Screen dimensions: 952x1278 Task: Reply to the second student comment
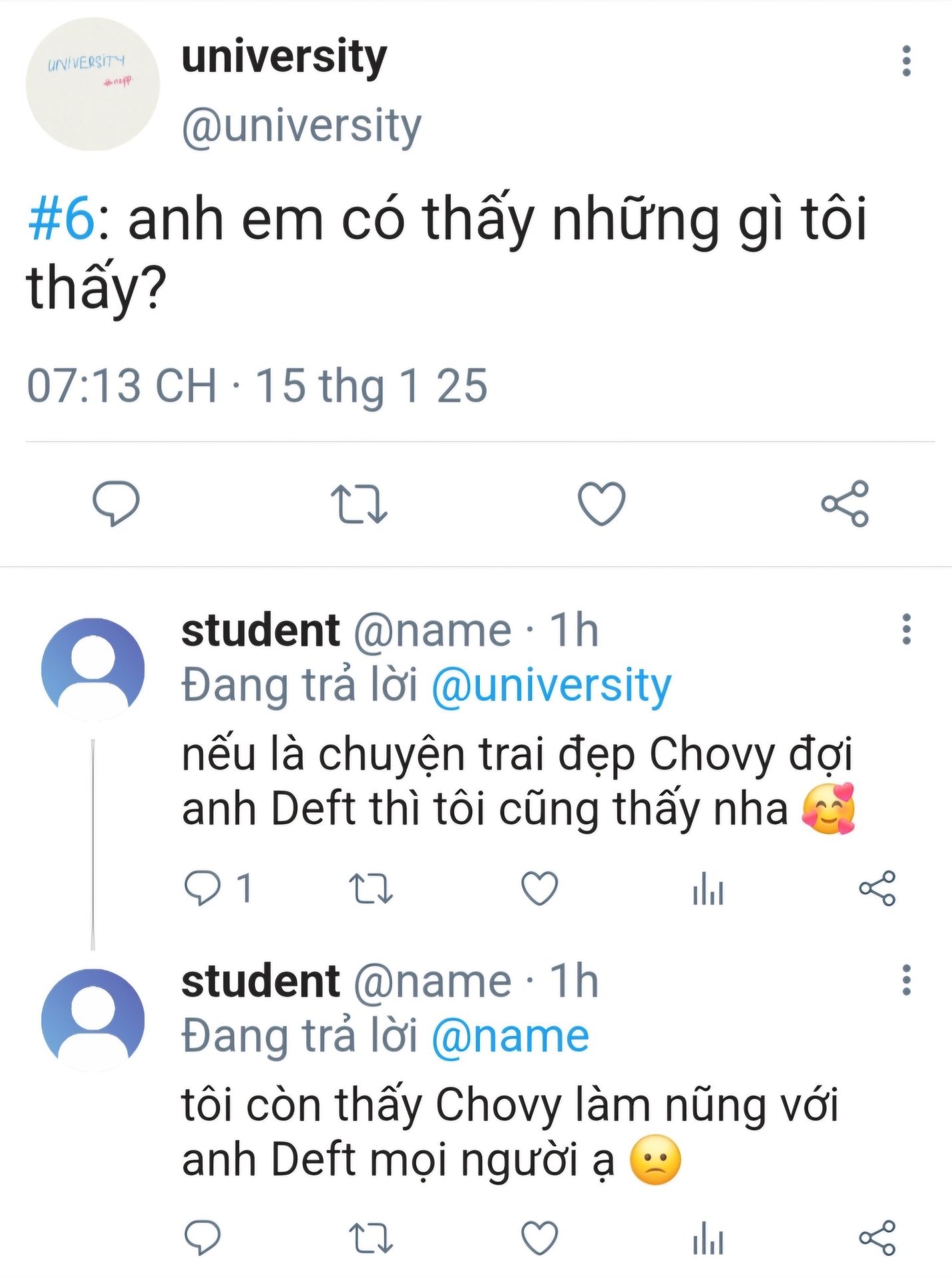tap(202, 1238)
